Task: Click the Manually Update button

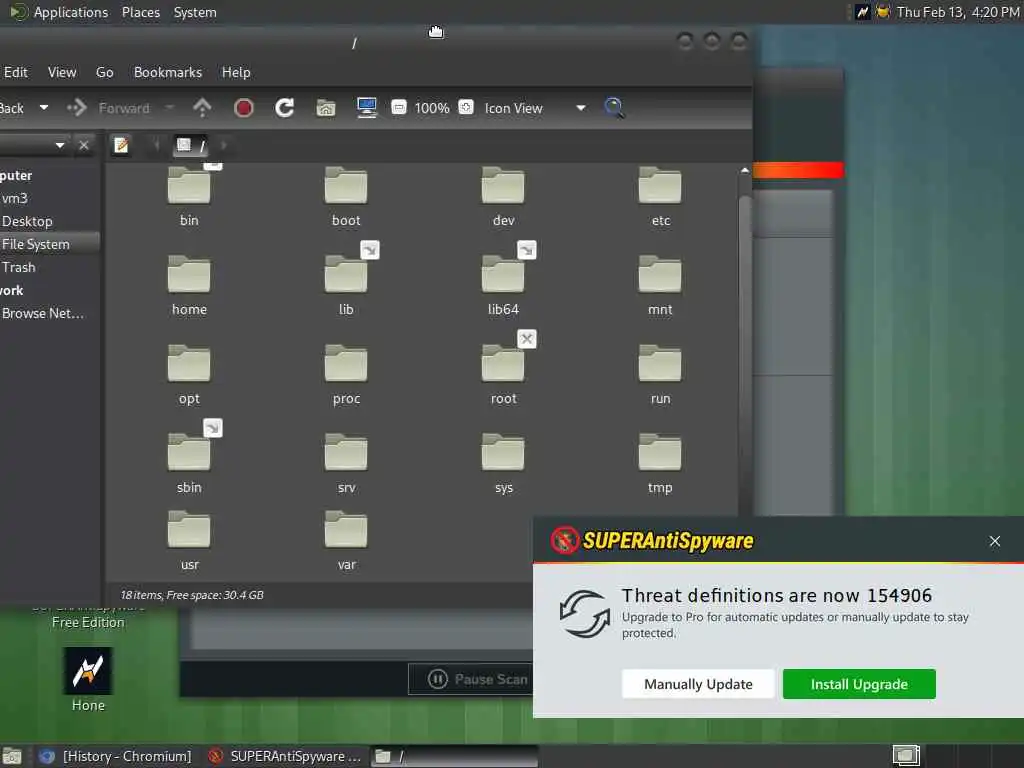Action: coord(698,684)
